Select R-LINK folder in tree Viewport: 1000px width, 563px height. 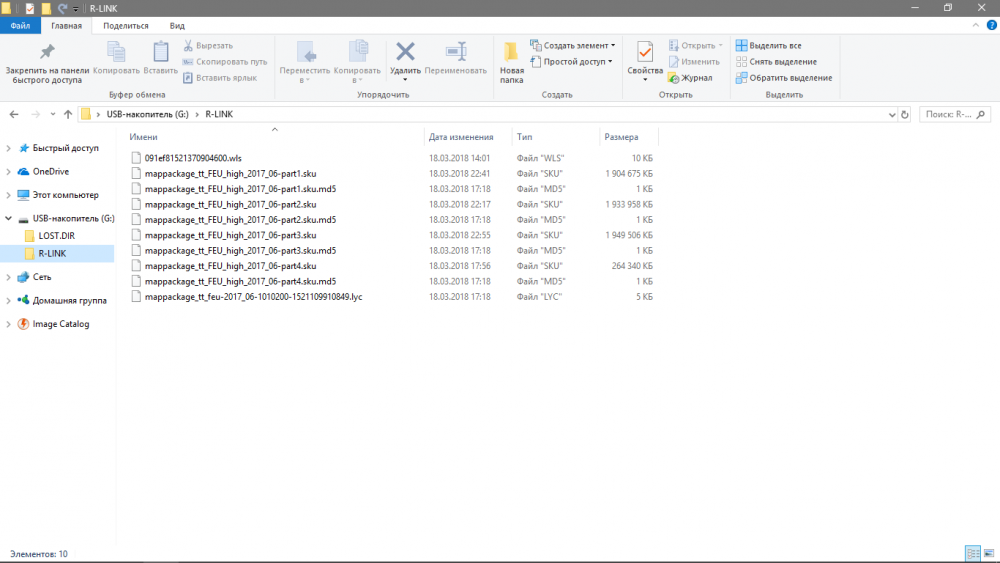[52, 254]
